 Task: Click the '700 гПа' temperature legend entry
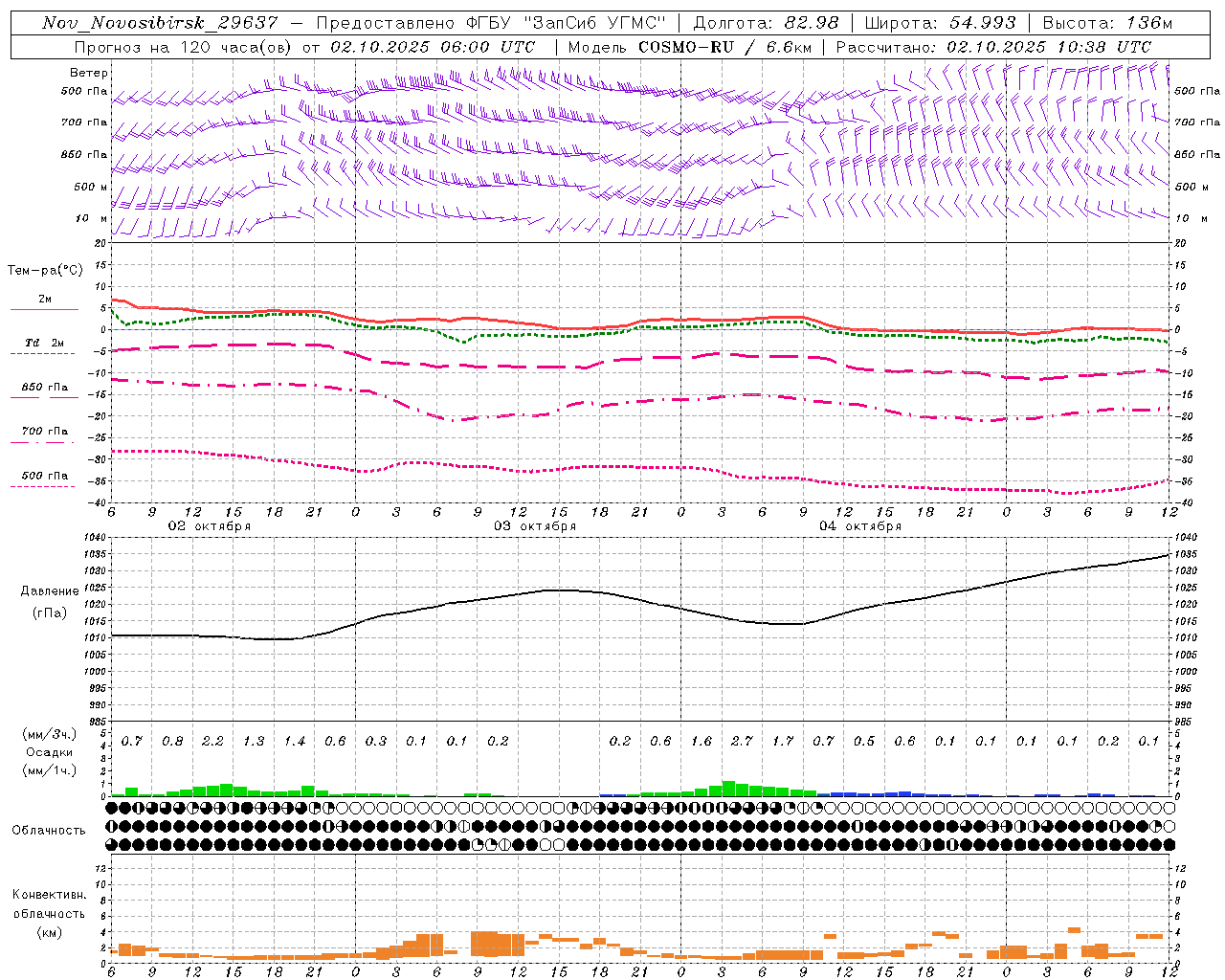point(45,432)
